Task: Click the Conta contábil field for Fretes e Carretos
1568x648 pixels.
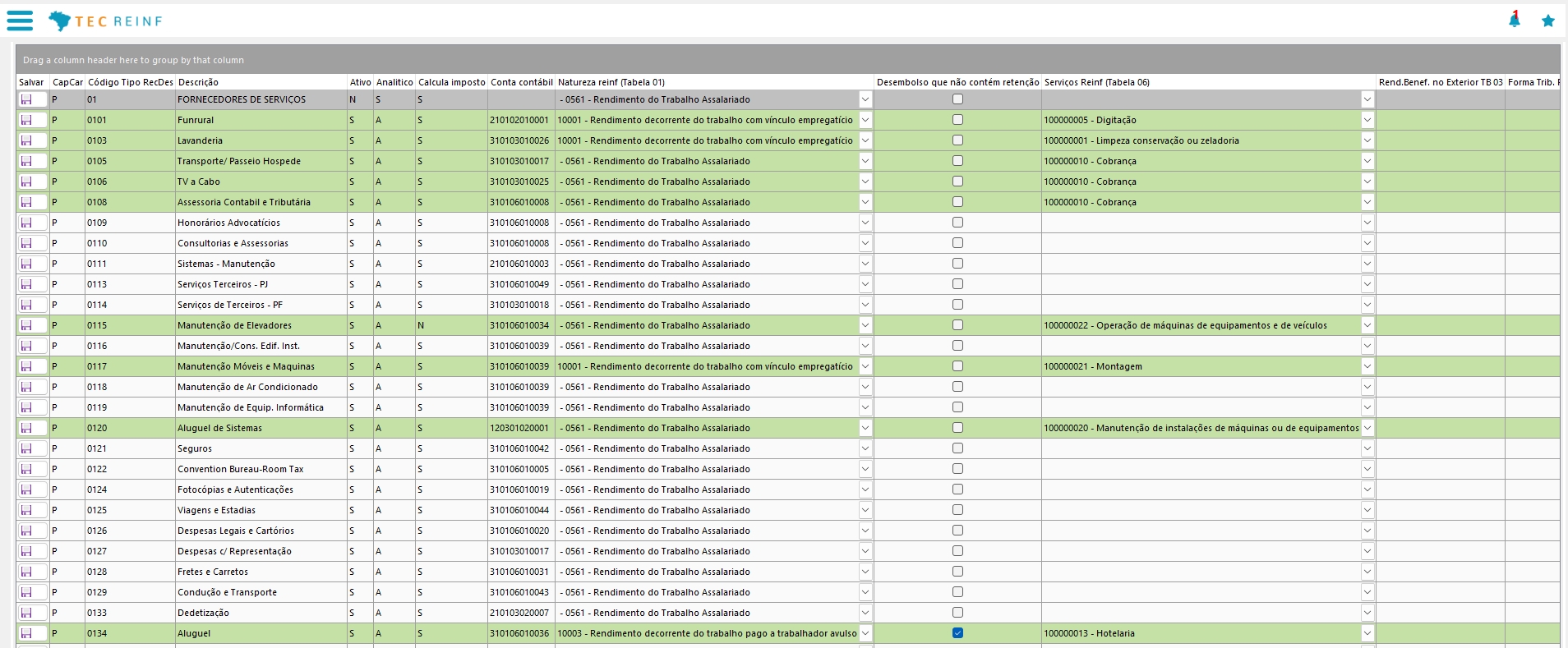Action: coord(521,572)
